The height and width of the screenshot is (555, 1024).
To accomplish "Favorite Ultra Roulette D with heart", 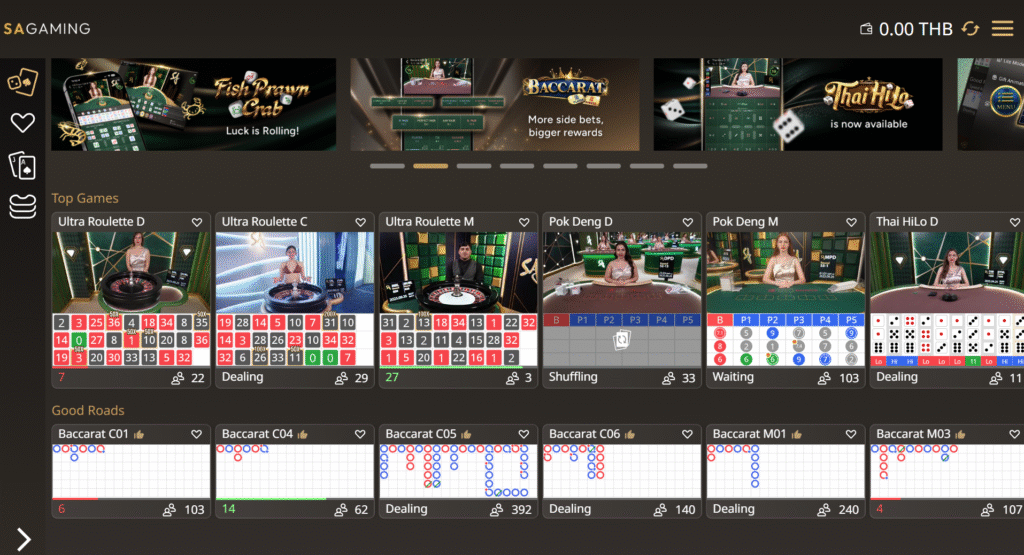I will (x=197, y=222).
